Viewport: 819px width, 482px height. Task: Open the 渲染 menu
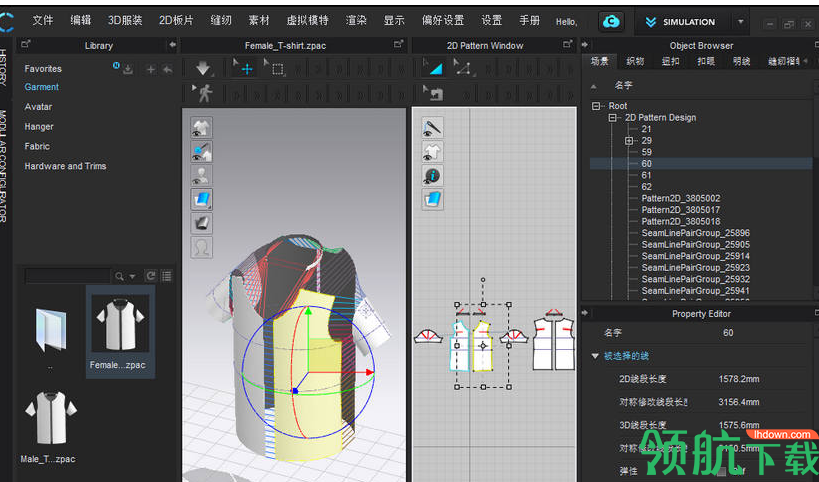tap(356, 20)
